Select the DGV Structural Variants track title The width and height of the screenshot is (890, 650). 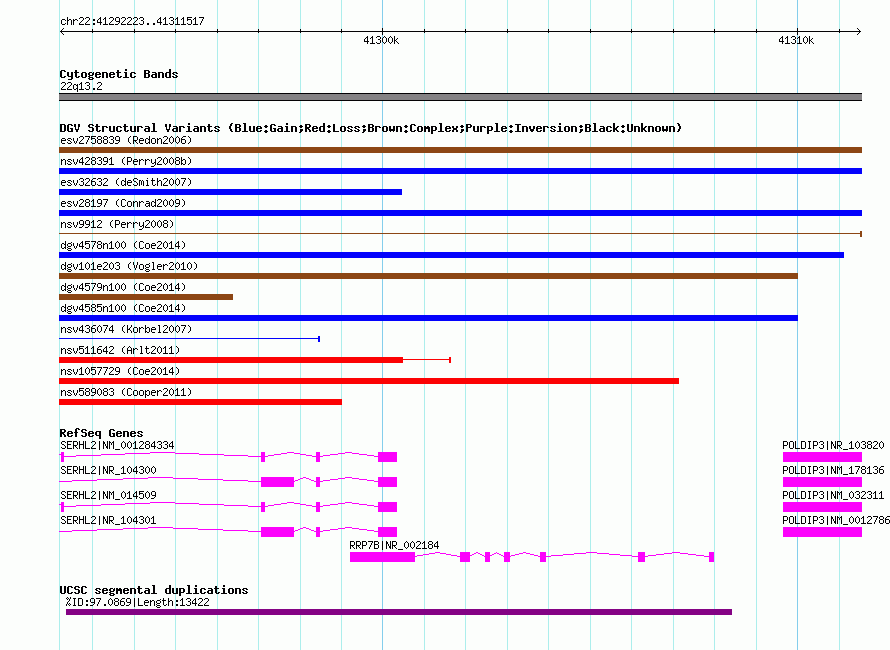click(x=370, y=128)
